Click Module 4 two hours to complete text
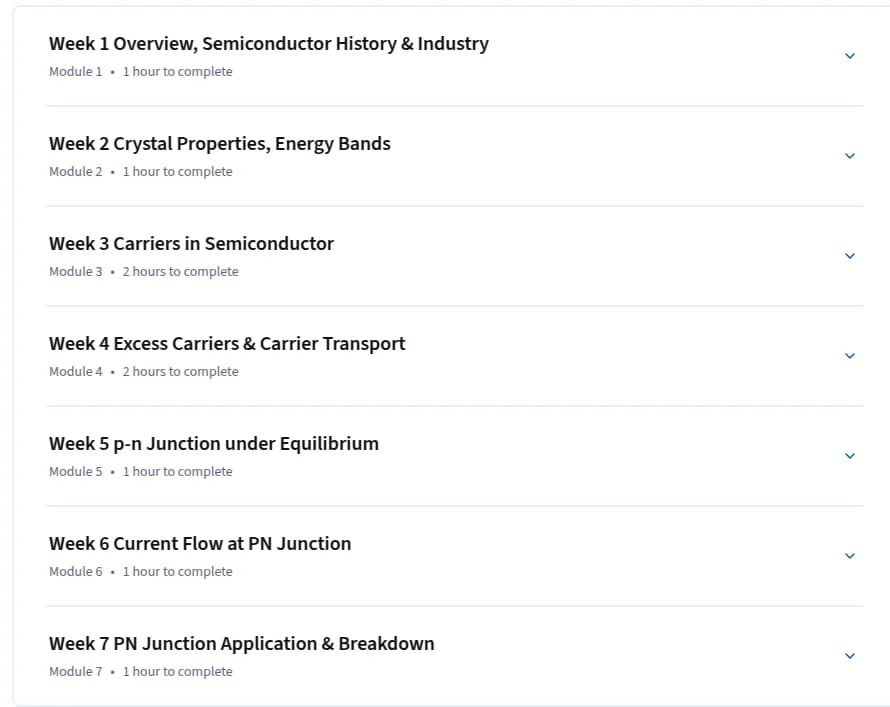This screenshot has height=707, width=890. (x=144, y=371)
